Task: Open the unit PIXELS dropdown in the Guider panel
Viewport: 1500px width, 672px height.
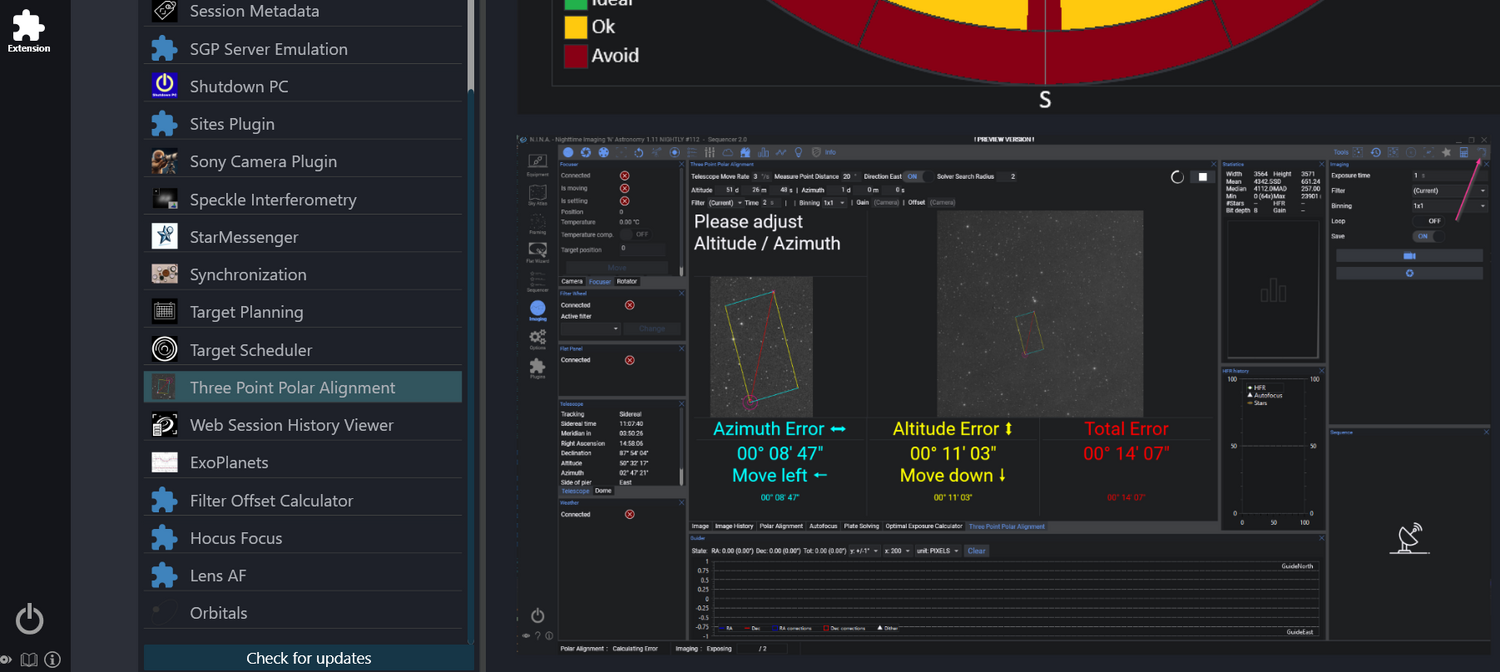Action: pos(937,551)
